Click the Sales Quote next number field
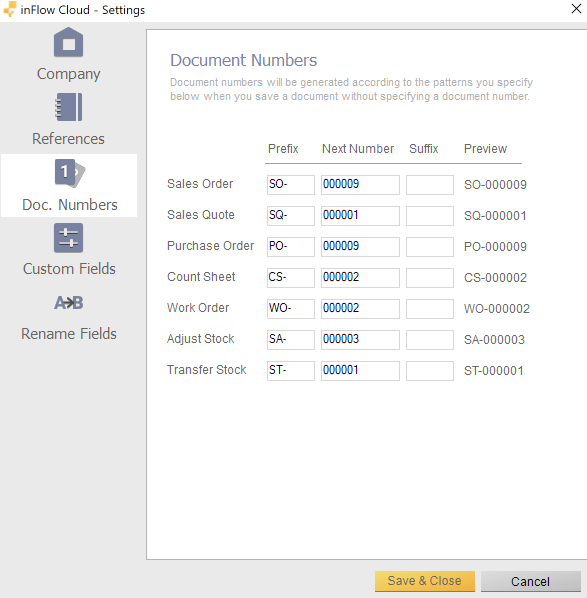 click(360, 216)
